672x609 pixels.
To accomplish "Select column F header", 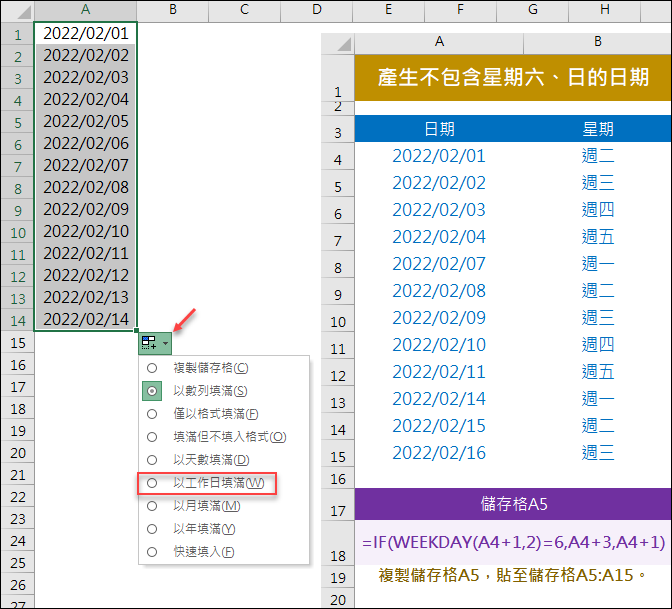I will click(x=460, y=10).
